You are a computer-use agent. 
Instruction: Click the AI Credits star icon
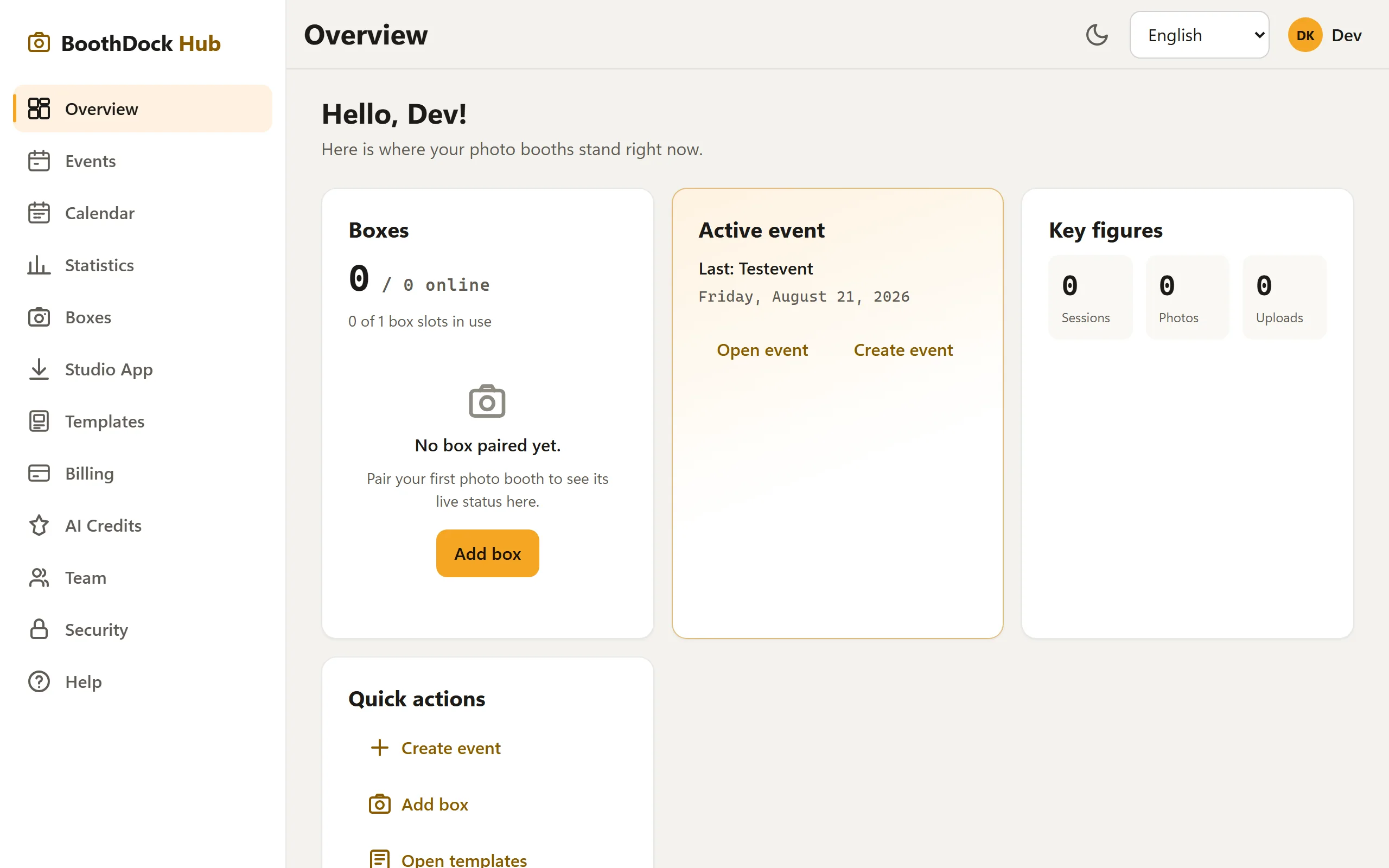pos(39,525)
